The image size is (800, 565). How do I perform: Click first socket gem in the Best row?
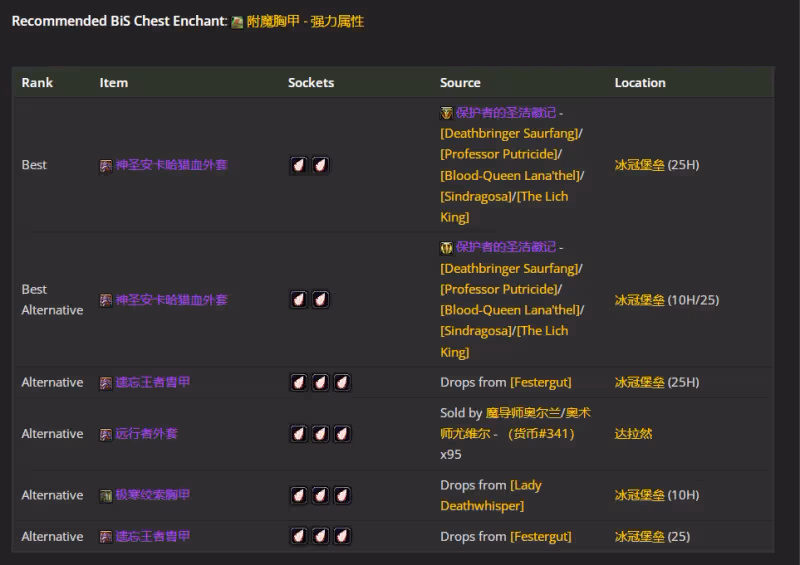[x=299, y=165]
